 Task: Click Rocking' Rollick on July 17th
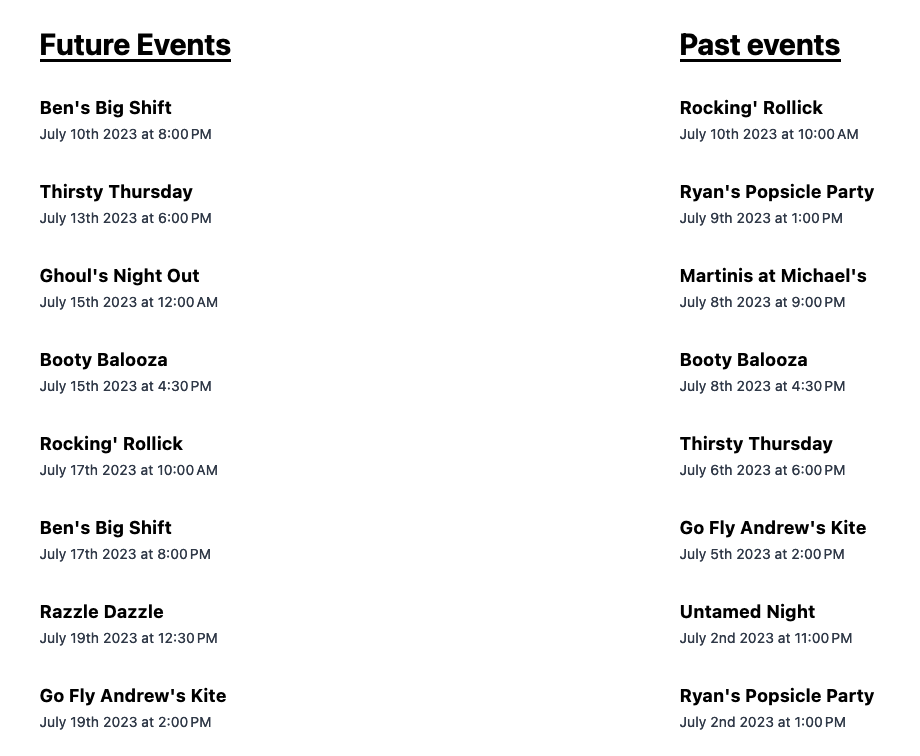(111, 444)
